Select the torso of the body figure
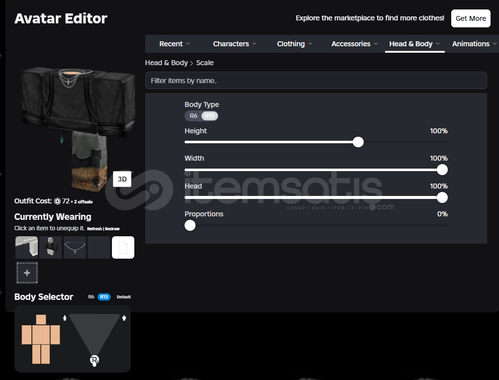 tap(41, 335)
